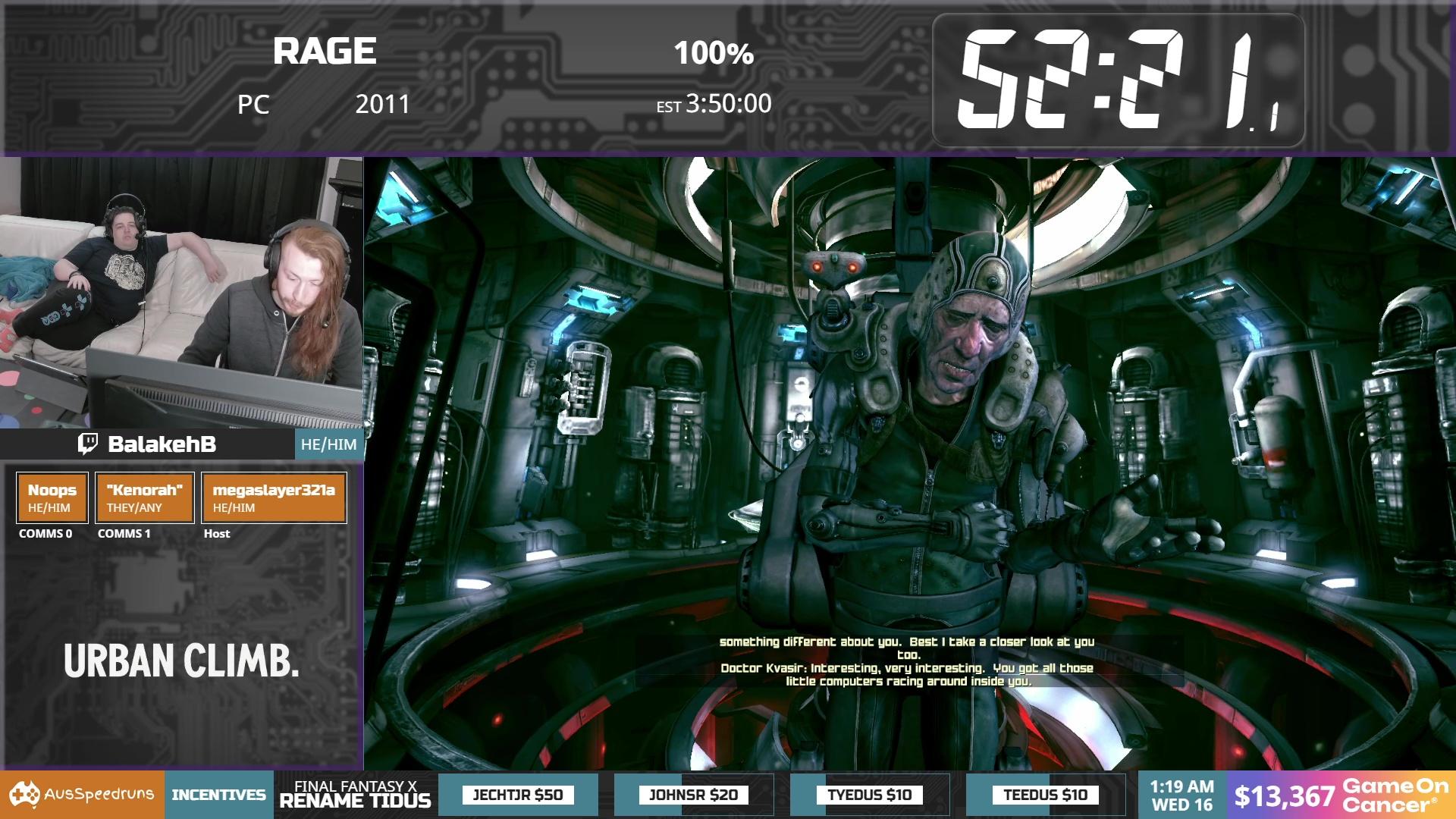
Task: Click the Doctor Kvasir subtitle line
Action: 907,675
